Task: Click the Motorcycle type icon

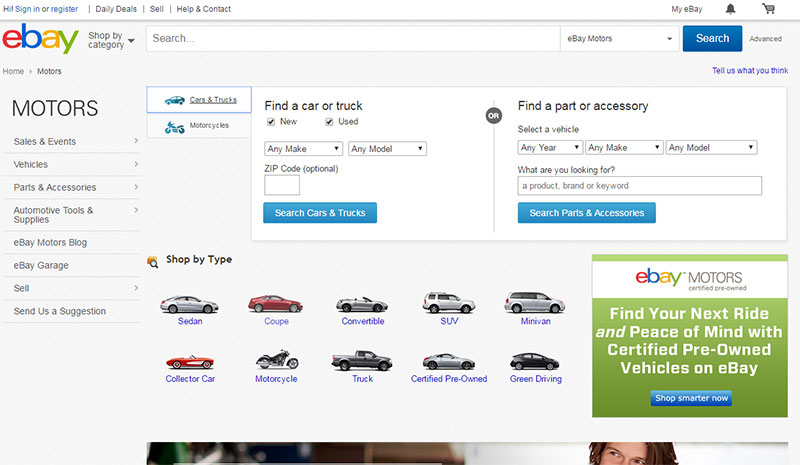Action: tap(277, 360)
